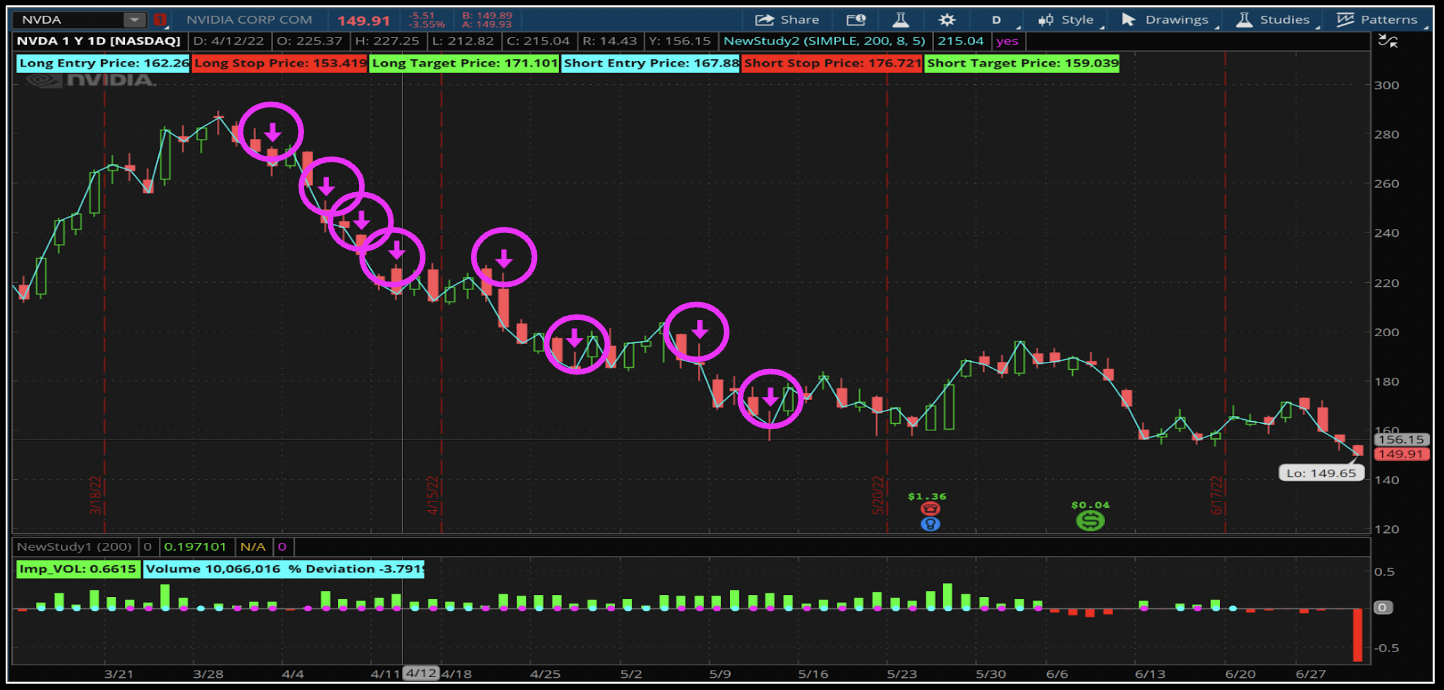Click the 6/27 date on time axis

(x=1310, y=674)
